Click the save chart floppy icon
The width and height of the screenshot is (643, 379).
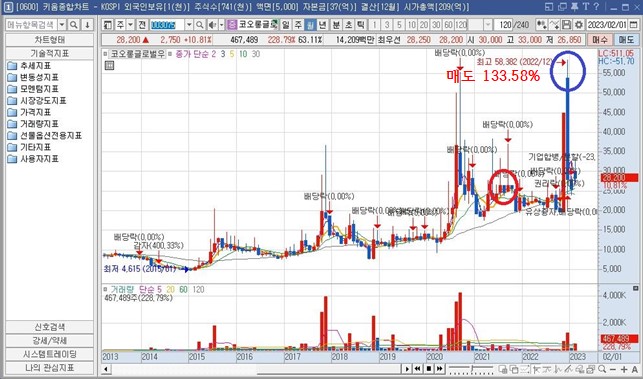[566, 25]
